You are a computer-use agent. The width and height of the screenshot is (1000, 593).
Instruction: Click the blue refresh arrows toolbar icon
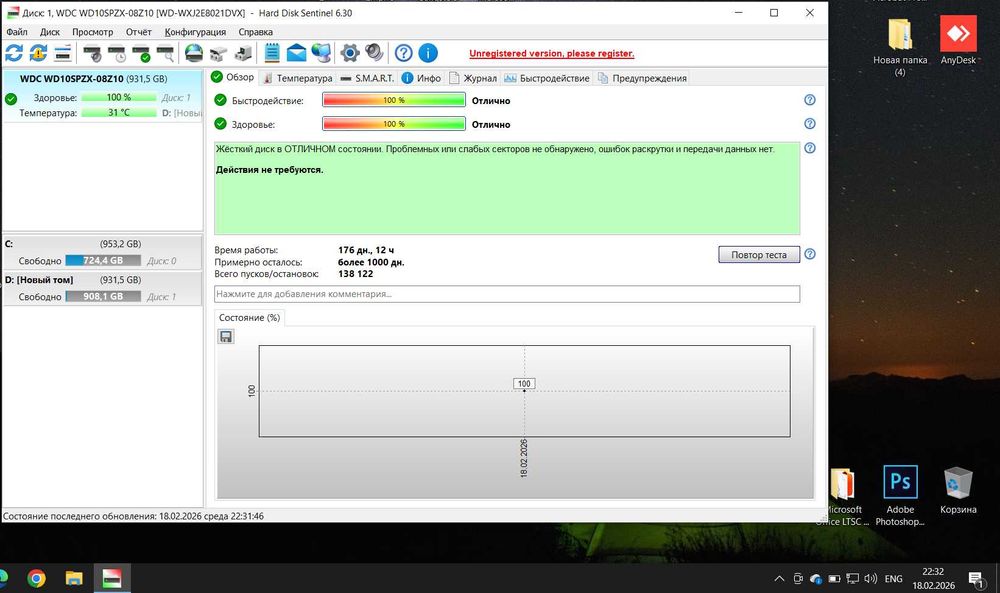tap(14, 53)
